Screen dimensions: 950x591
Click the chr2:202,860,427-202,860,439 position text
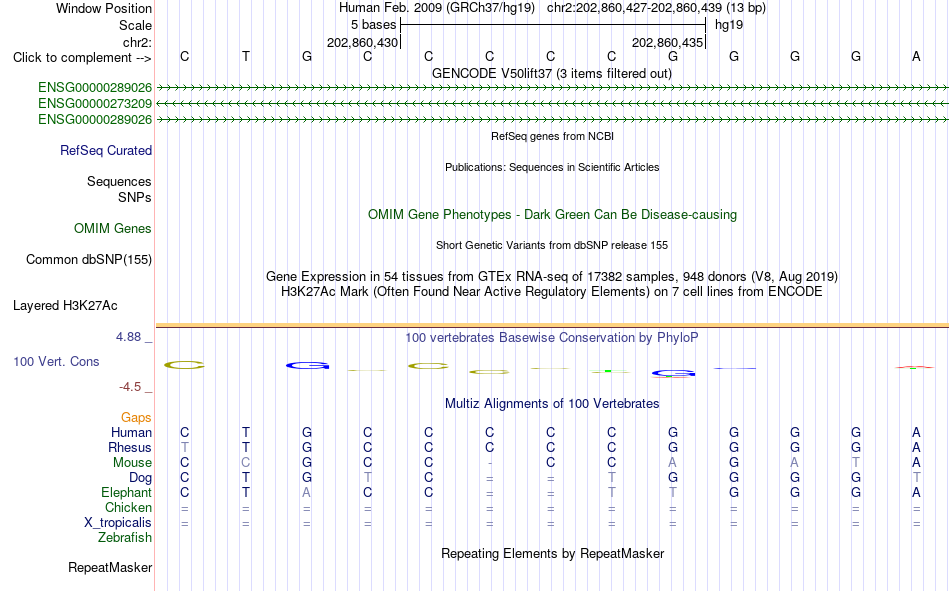656,8
